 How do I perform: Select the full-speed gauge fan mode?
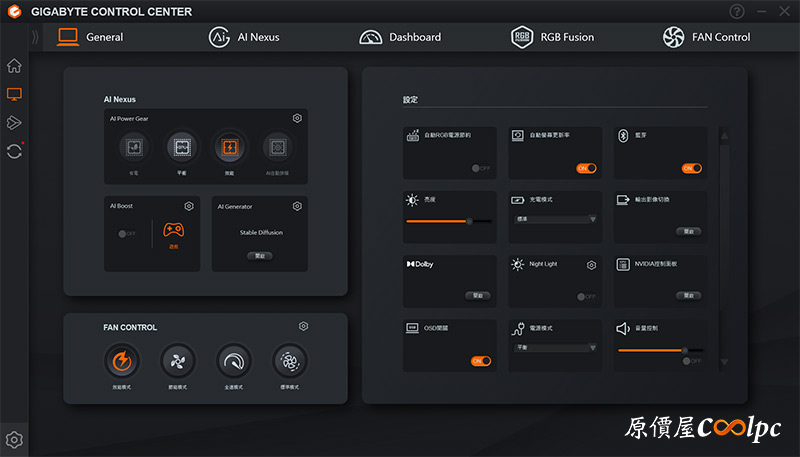pyautogui.click(x=234, y=361)
